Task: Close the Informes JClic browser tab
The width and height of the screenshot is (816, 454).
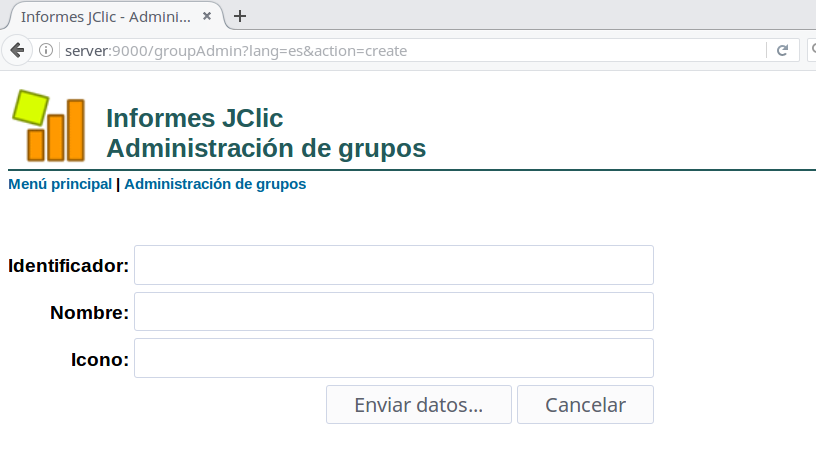Action: tap(207, 17)
